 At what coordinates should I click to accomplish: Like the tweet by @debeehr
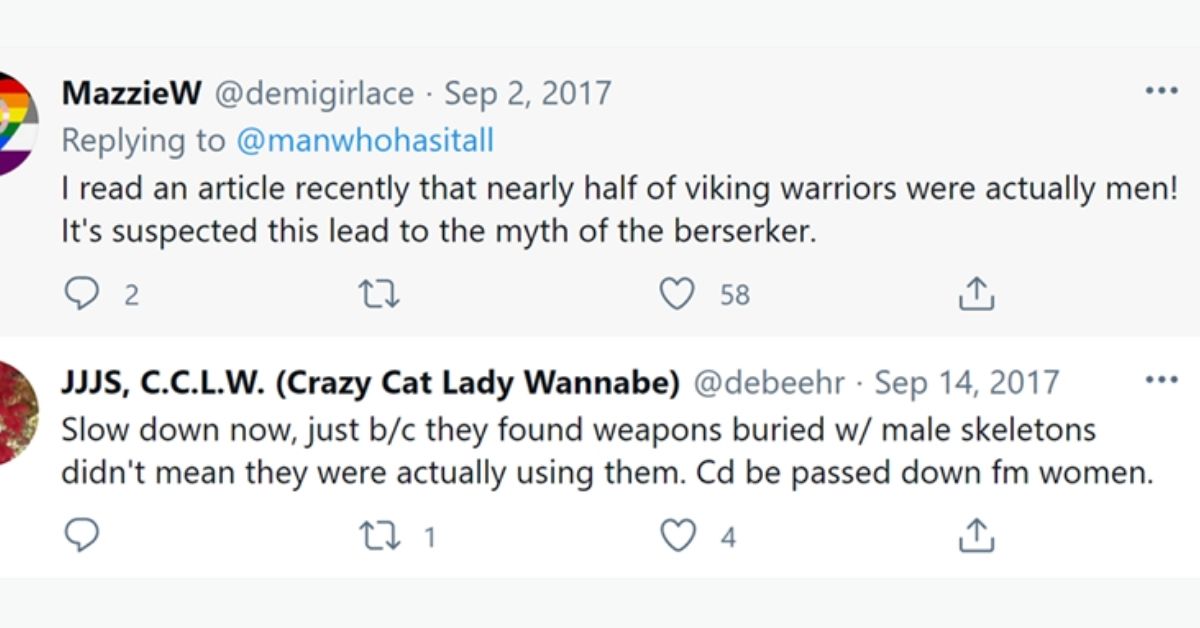pyautogui.click(x=678, y=537)
